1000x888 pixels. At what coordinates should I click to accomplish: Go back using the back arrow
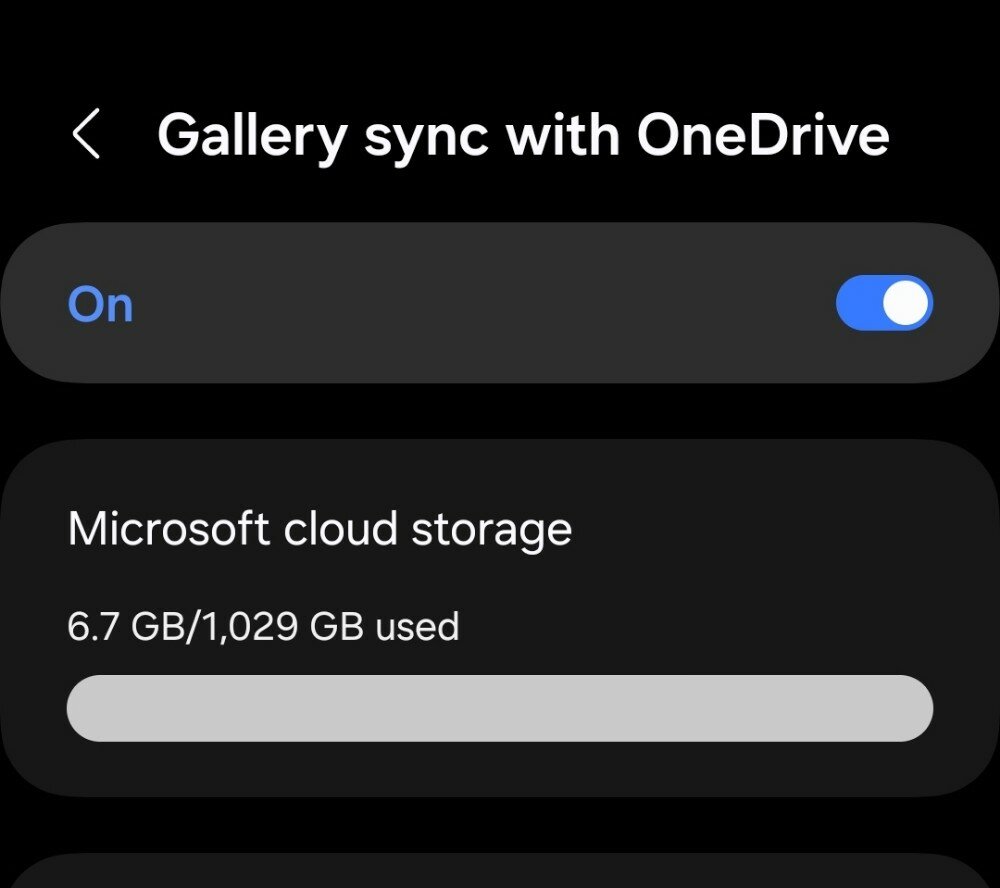pos(86,133)
